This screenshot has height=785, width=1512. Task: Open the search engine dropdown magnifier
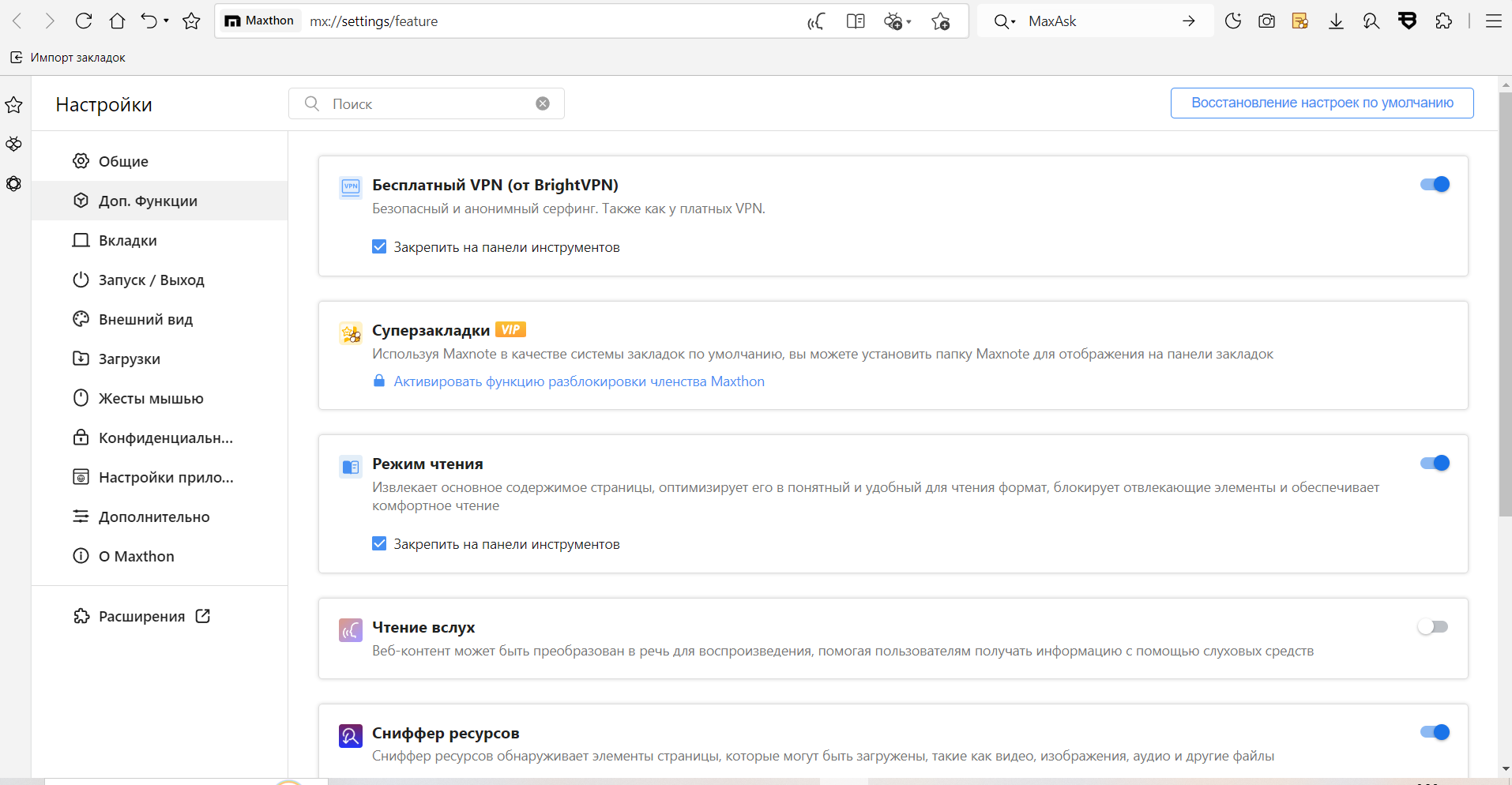coord(1004,21)
